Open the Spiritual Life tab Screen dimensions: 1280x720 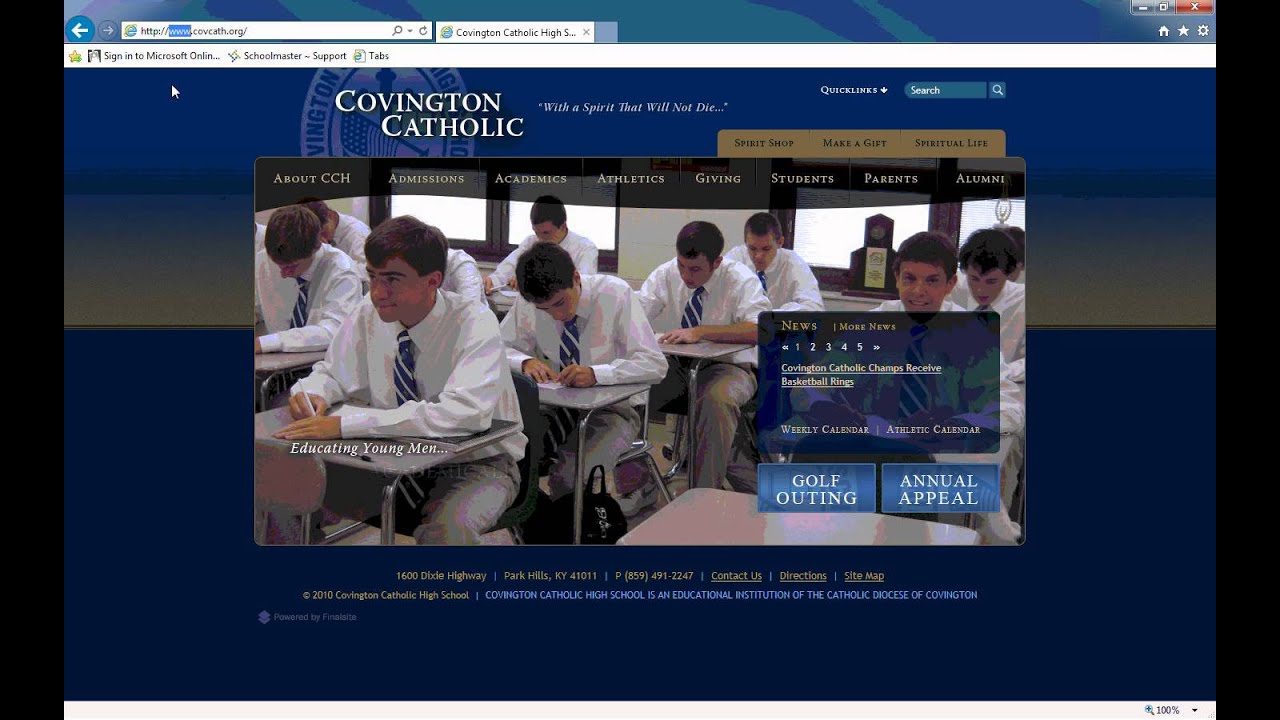[x=951, y=143]
